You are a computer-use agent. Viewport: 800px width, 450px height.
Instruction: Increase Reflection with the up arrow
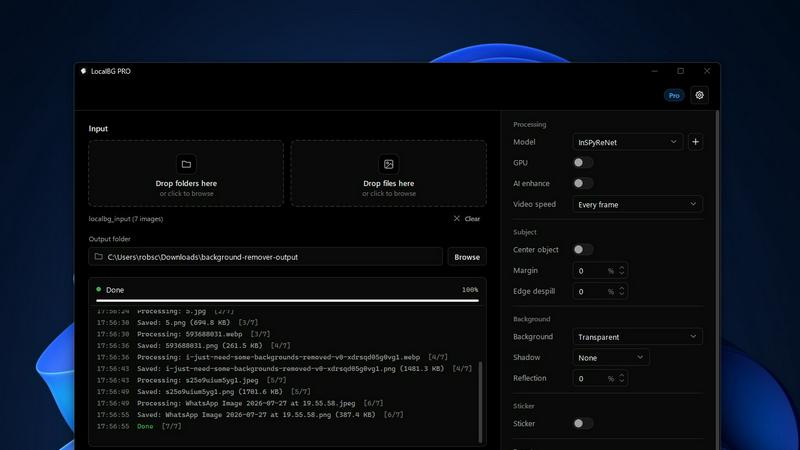621,375
